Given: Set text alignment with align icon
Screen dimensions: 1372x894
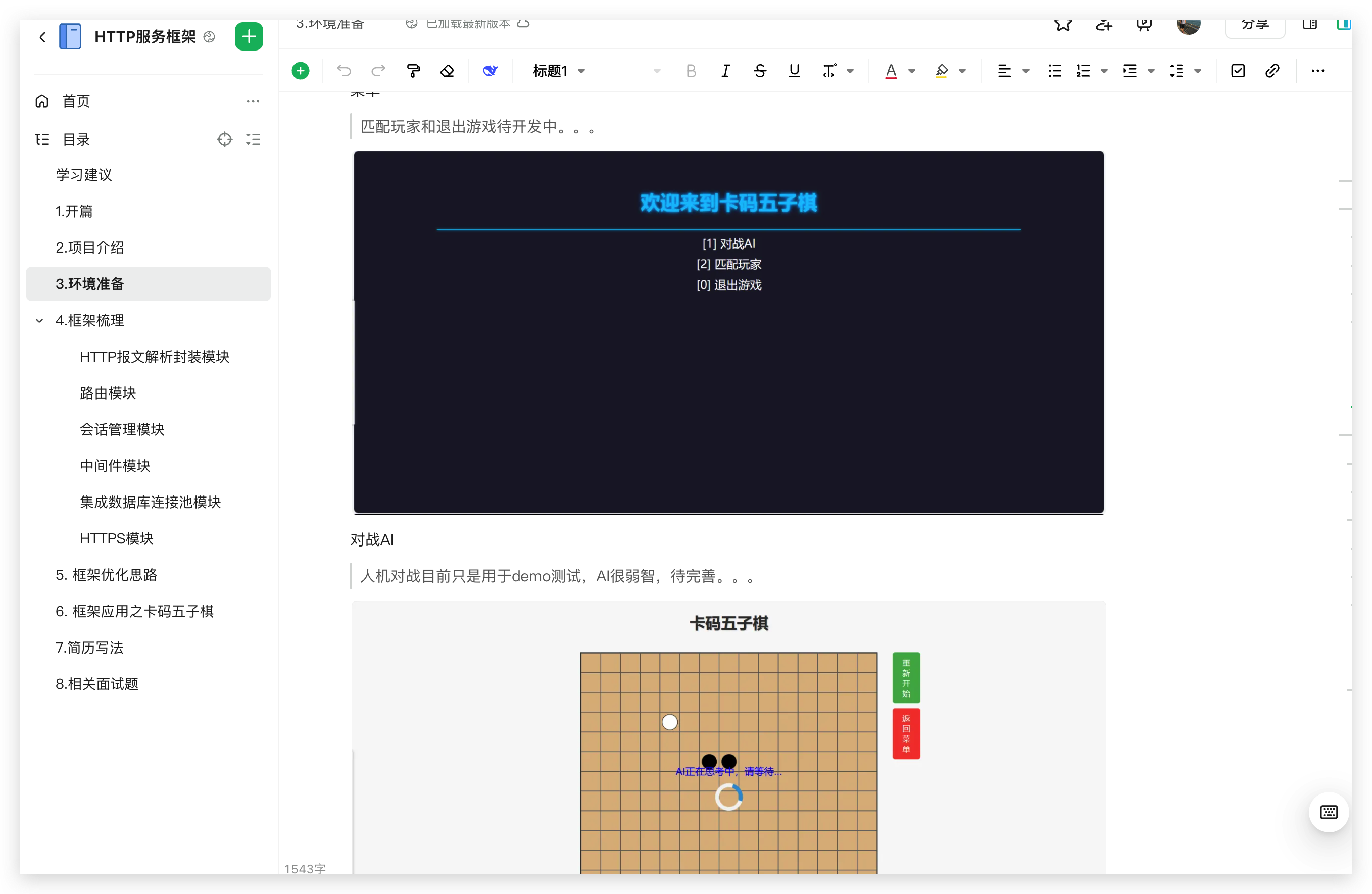Looking at the screenshot, I should (x=1005, y=71).
